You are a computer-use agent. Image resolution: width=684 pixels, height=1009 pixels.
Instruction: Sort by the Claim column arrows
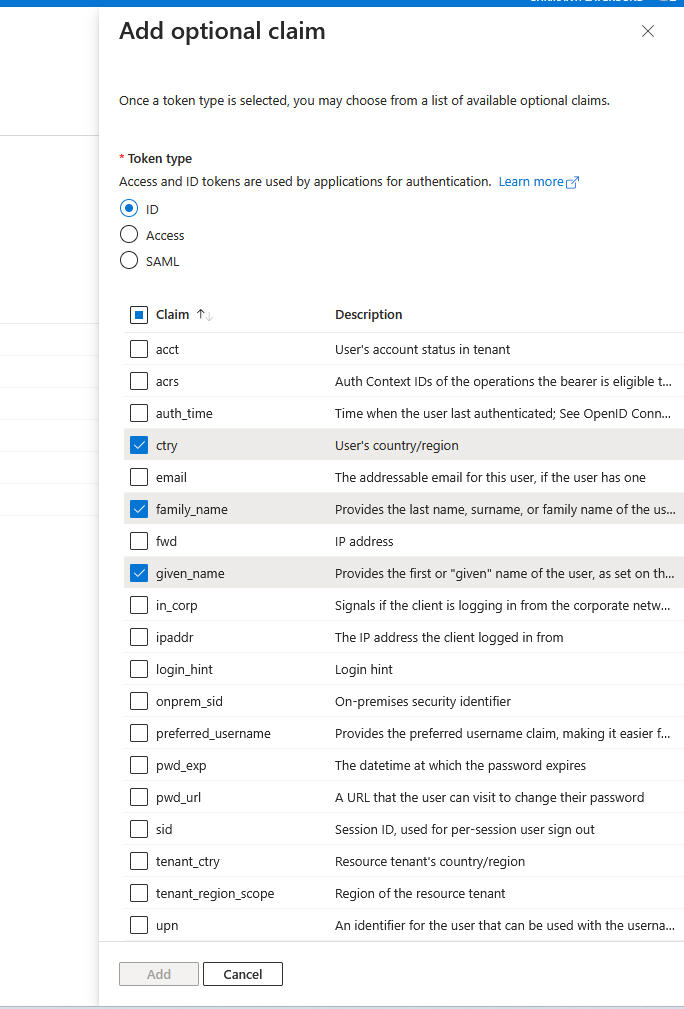click(x=205, y=315)
